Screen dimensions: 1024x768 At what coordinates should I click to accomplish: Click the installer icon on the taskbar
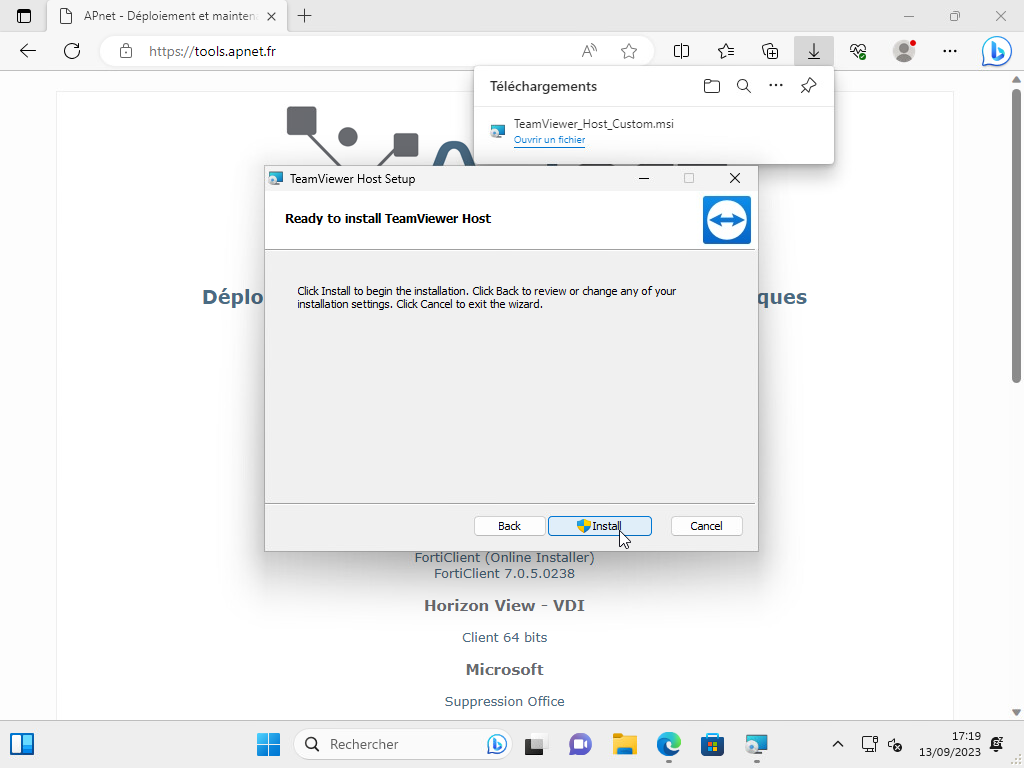point(756,744)
